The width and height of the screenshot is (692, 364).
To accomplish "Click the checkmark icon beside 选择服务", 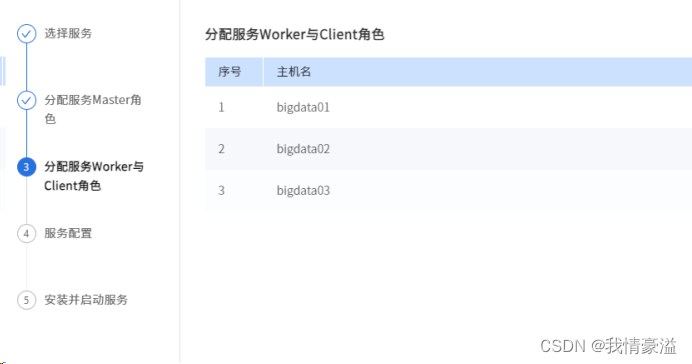I will point(26,34).
